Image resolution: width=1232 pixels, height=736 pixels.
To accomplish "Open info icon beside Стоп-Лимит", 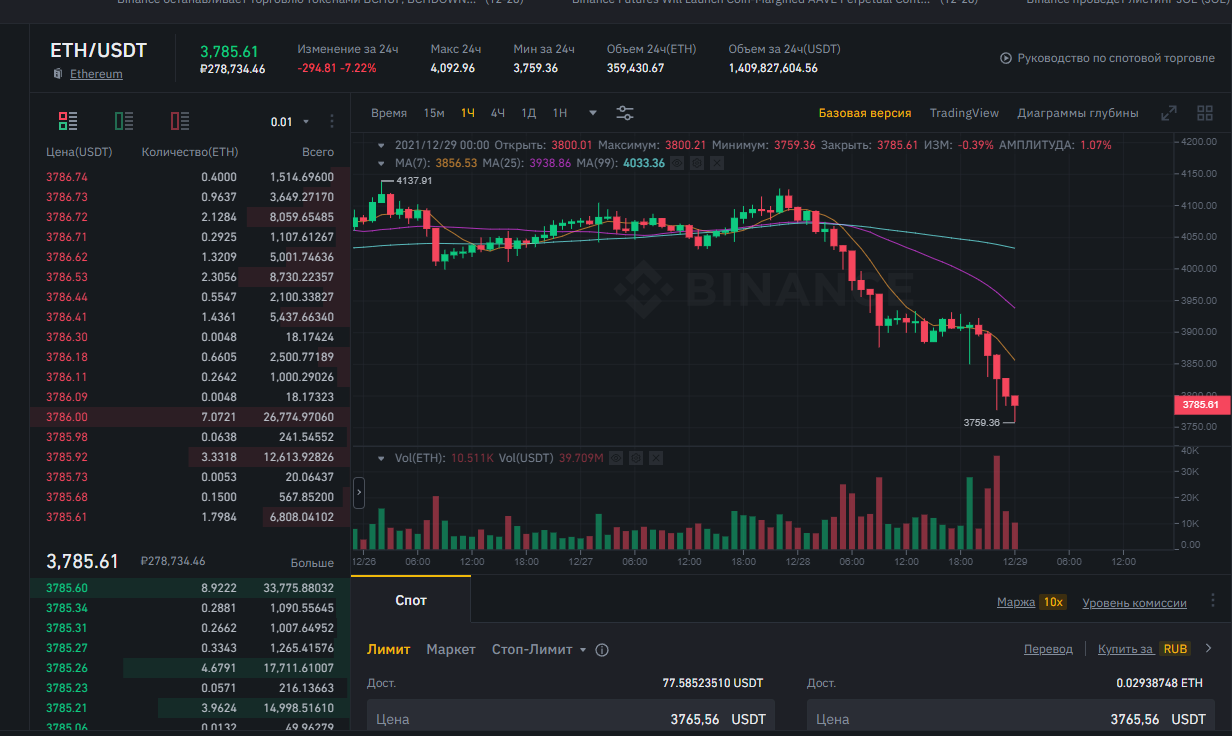I will tap(602, 649).
